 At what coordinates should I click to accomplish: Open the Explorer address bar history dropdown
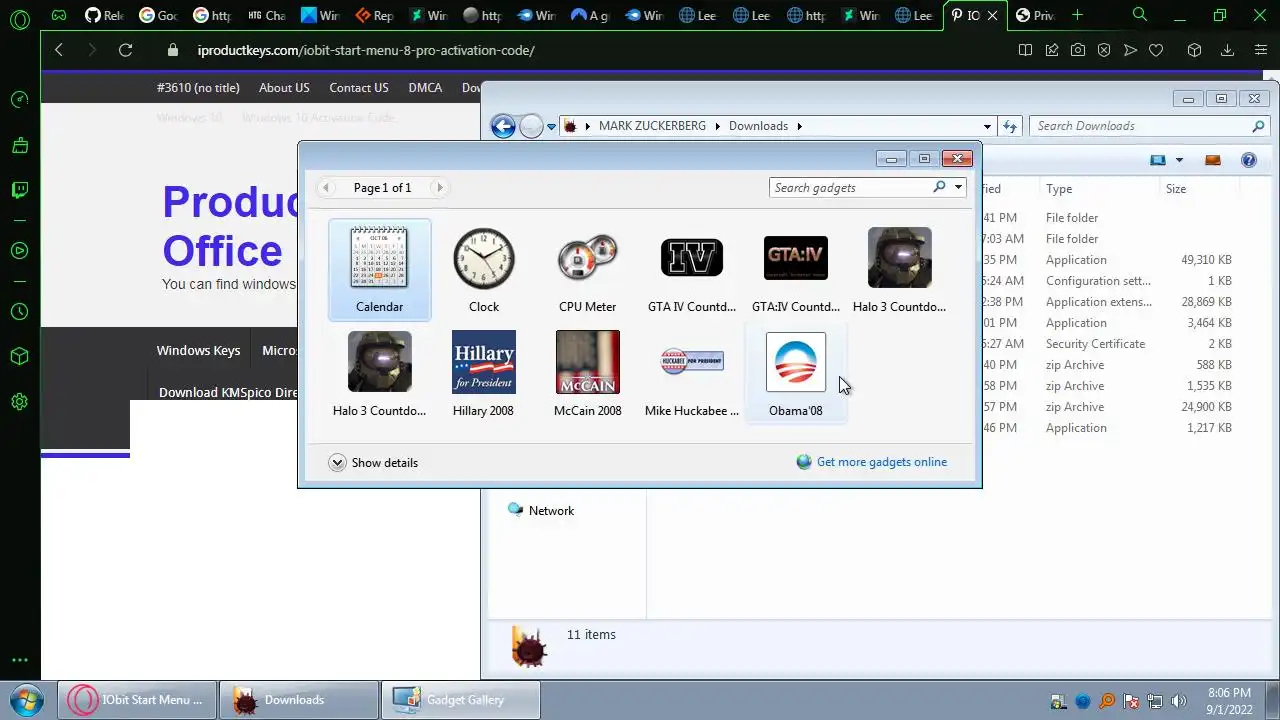[987, 126]
